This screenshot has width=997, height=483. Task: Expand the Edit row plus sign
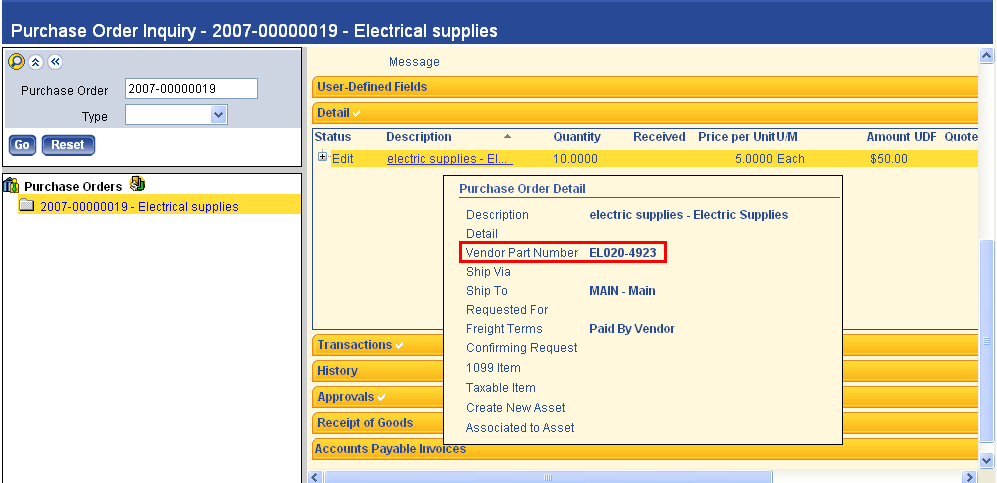(x=322, y=157)
